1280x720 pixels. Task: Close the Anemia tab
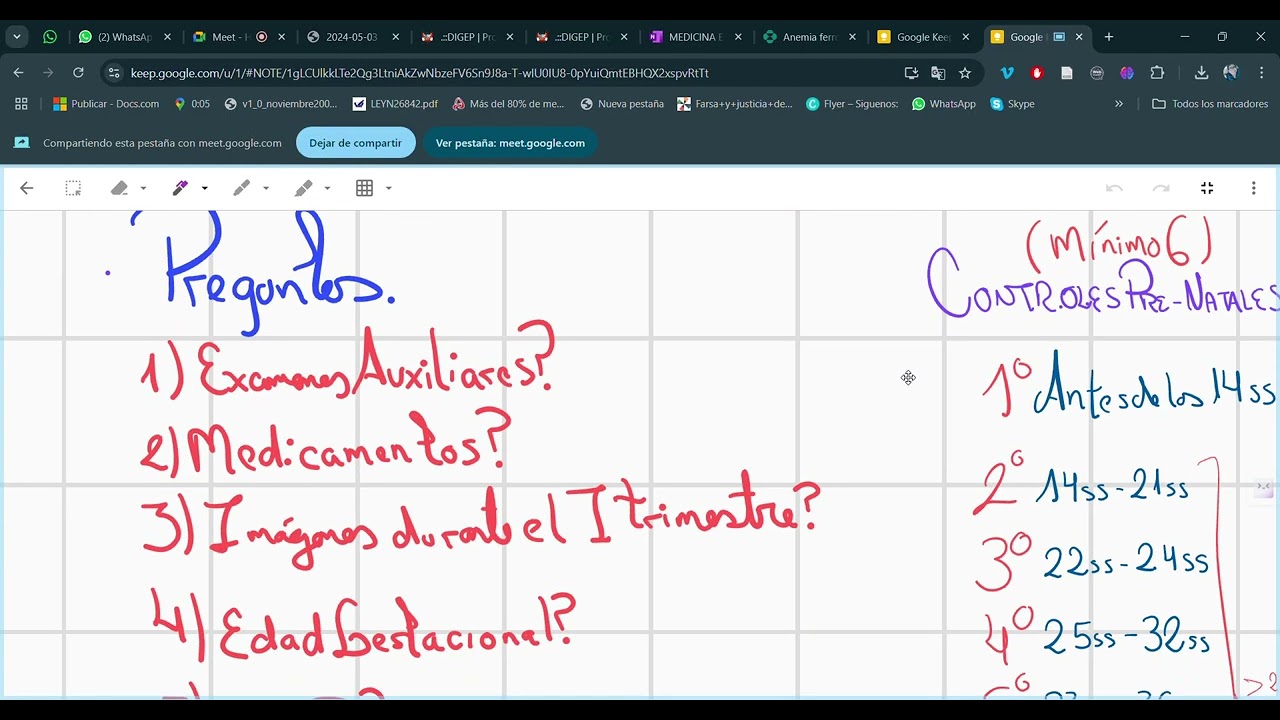pyautogui.click(x=852, y=37)
